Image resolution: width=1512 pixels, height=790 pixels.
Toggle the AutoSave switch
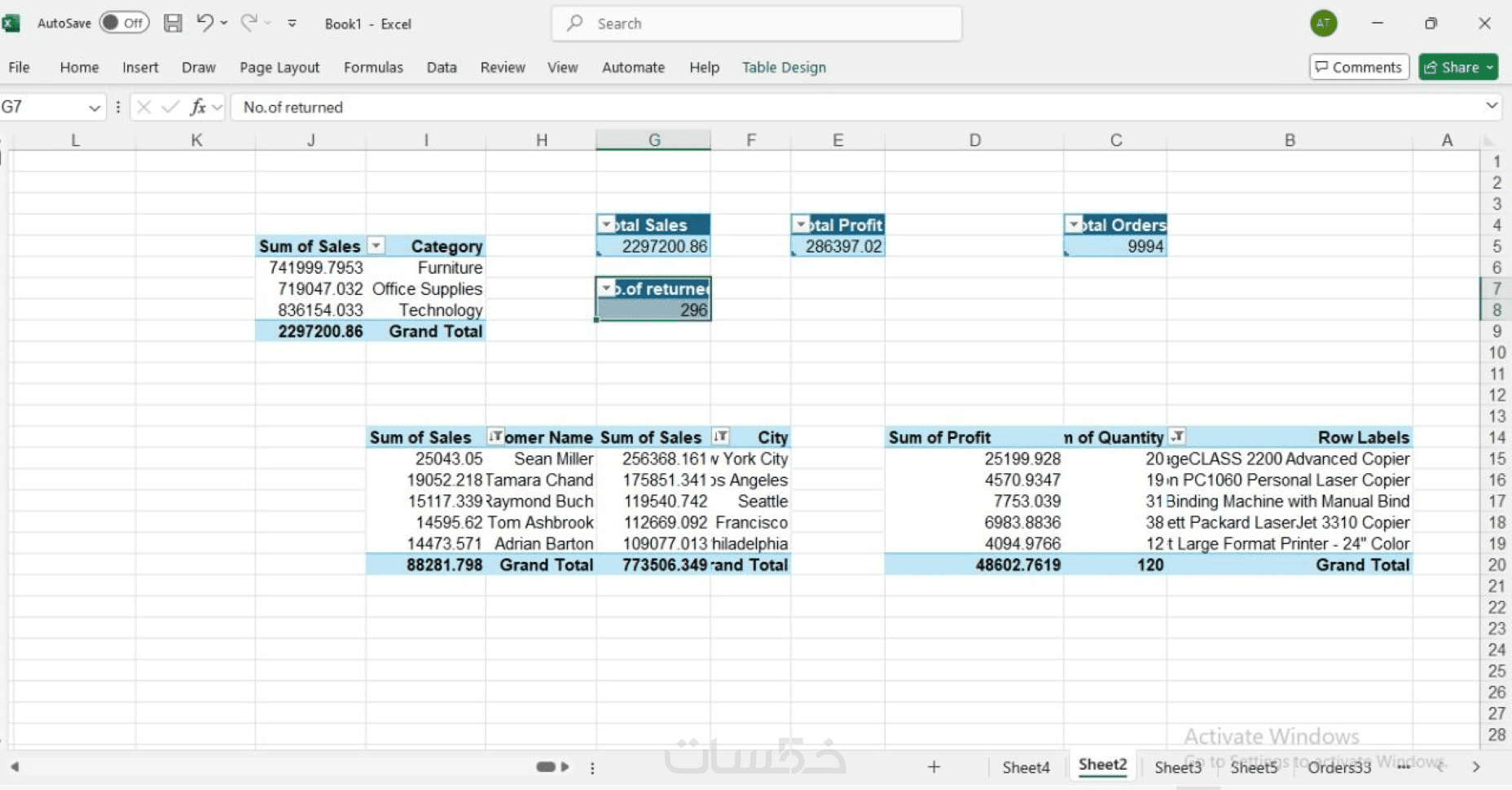point(125,23)
